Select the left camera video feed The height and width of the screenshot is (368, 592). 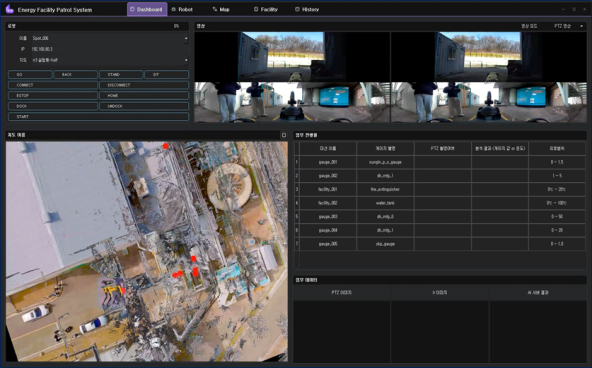point(292,77)
